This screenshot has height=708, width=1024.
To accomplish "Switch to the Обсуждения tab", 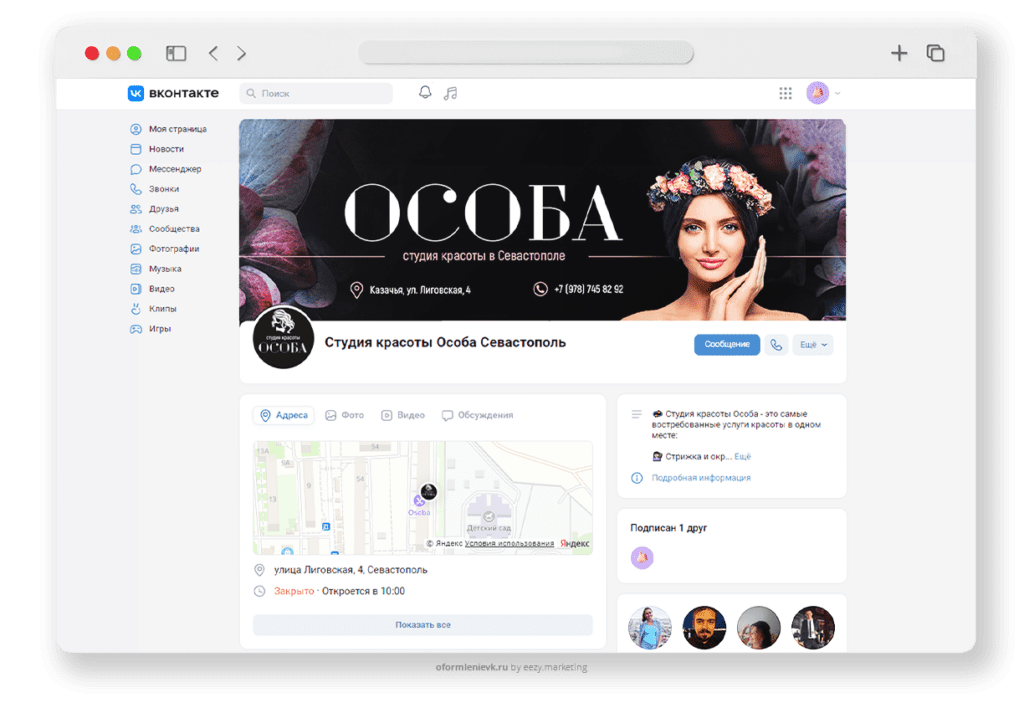I will pyautogui.click(x=477, y=415).
